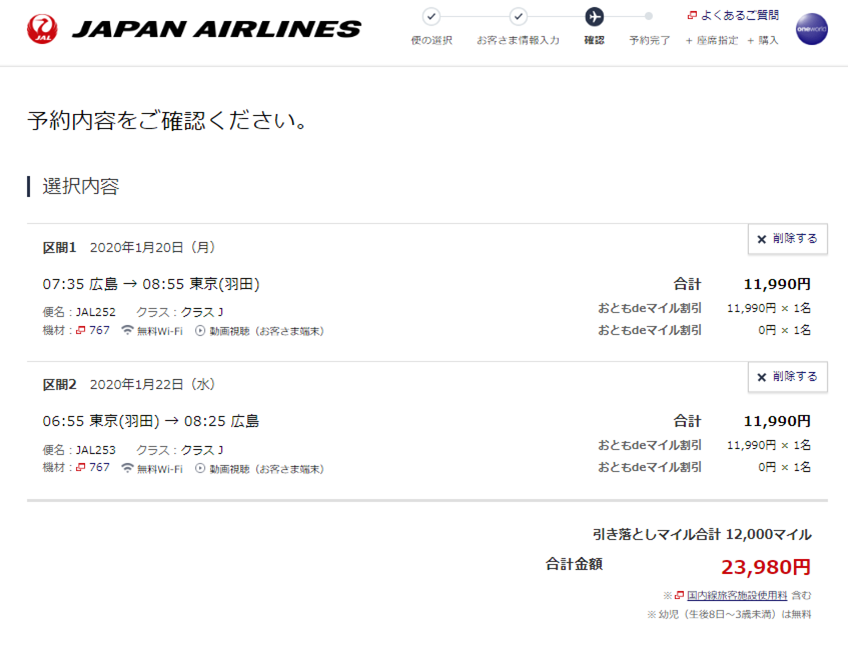Click the + 購入 step label

[763, 40]
